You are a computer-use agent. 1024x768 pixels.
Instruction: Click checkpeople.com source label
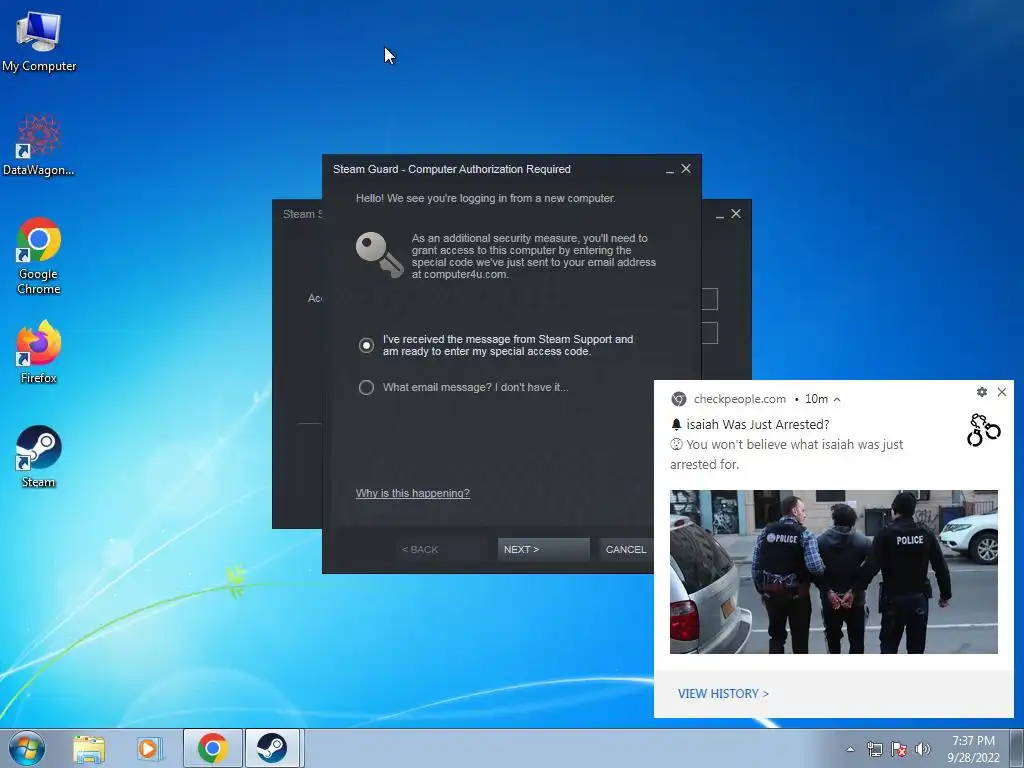(x=740, y=399)
